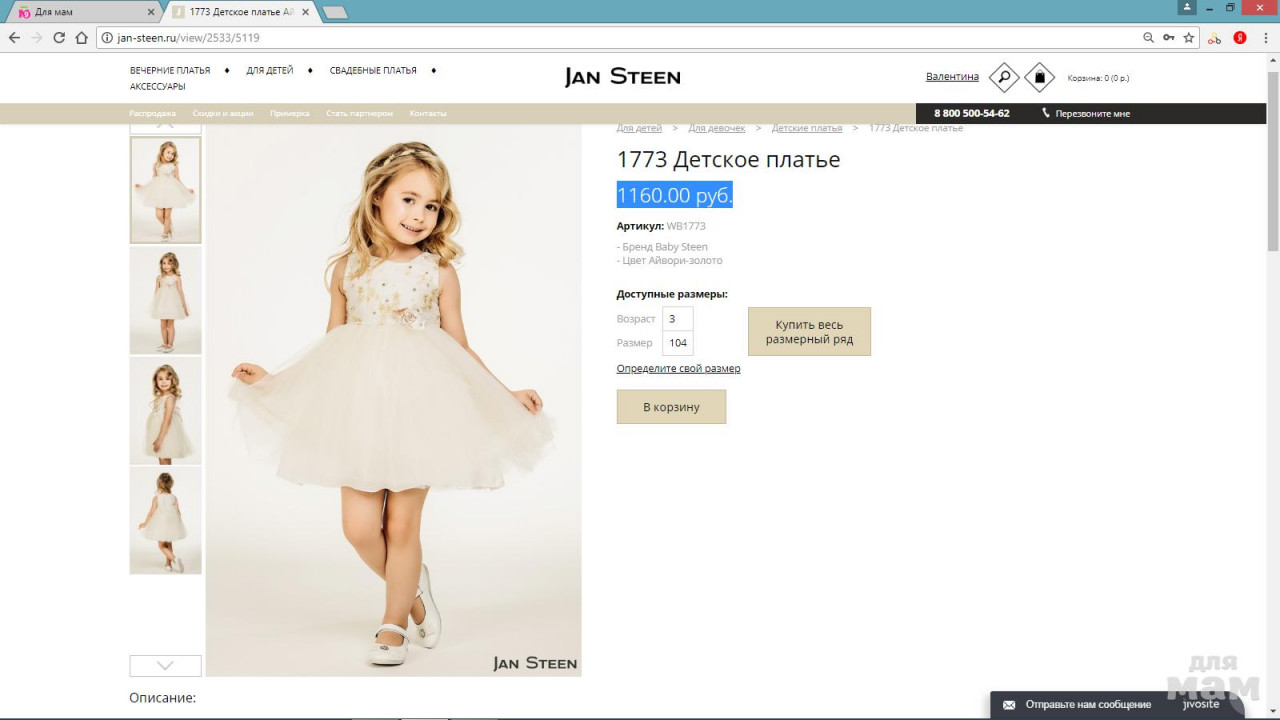Click the search magnifier diamond icon
Screen dimensions: 1280x720
1003,77
